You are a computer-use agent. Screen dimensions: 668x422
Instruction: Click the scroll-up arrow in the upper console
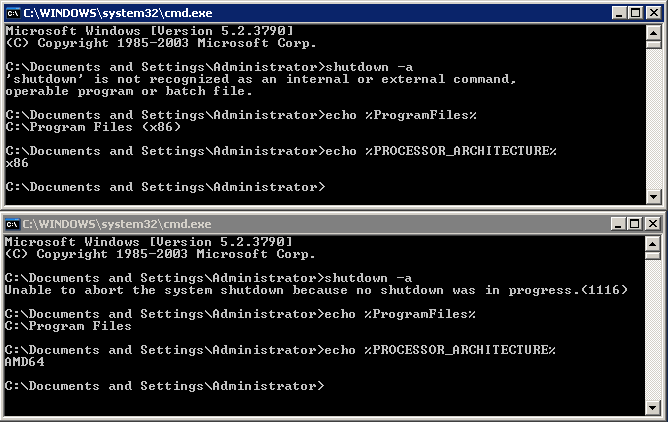654,32
